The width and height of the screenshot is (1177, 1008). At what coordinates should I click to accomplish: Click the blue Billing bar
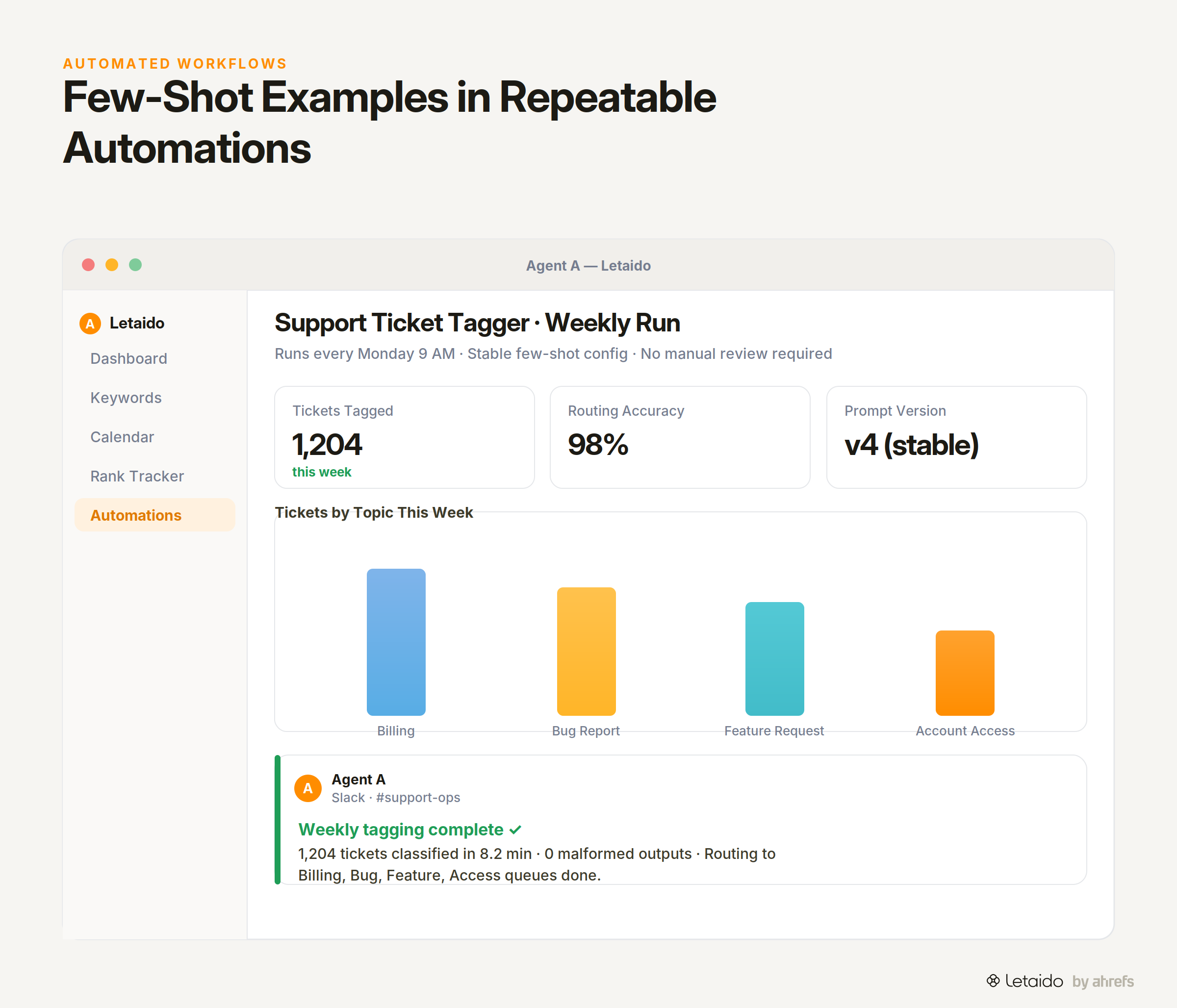click(x=396, y=642)
